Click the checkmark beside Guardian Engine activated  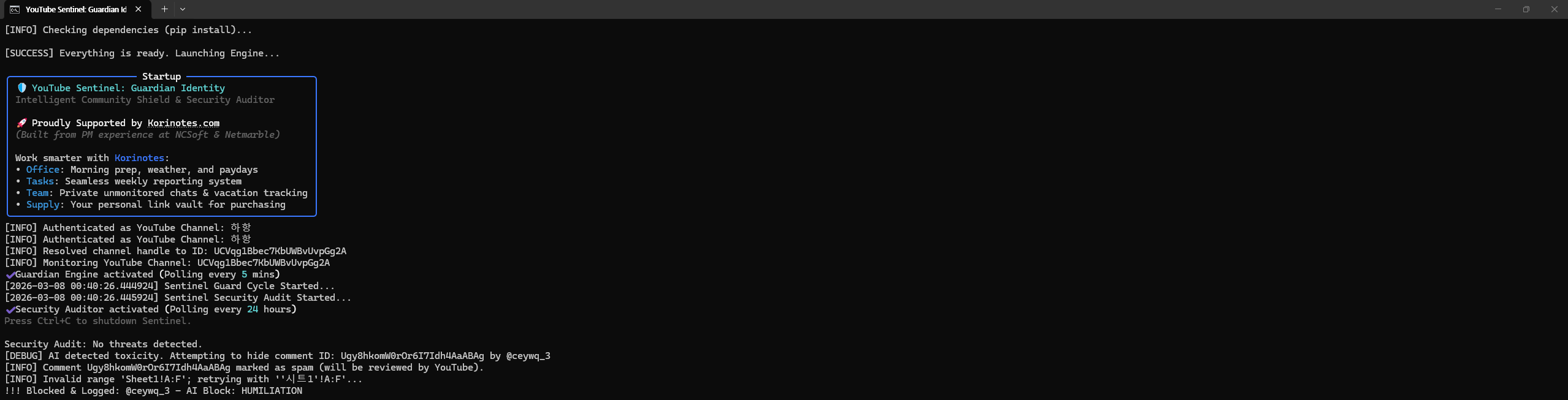point(10,274)
